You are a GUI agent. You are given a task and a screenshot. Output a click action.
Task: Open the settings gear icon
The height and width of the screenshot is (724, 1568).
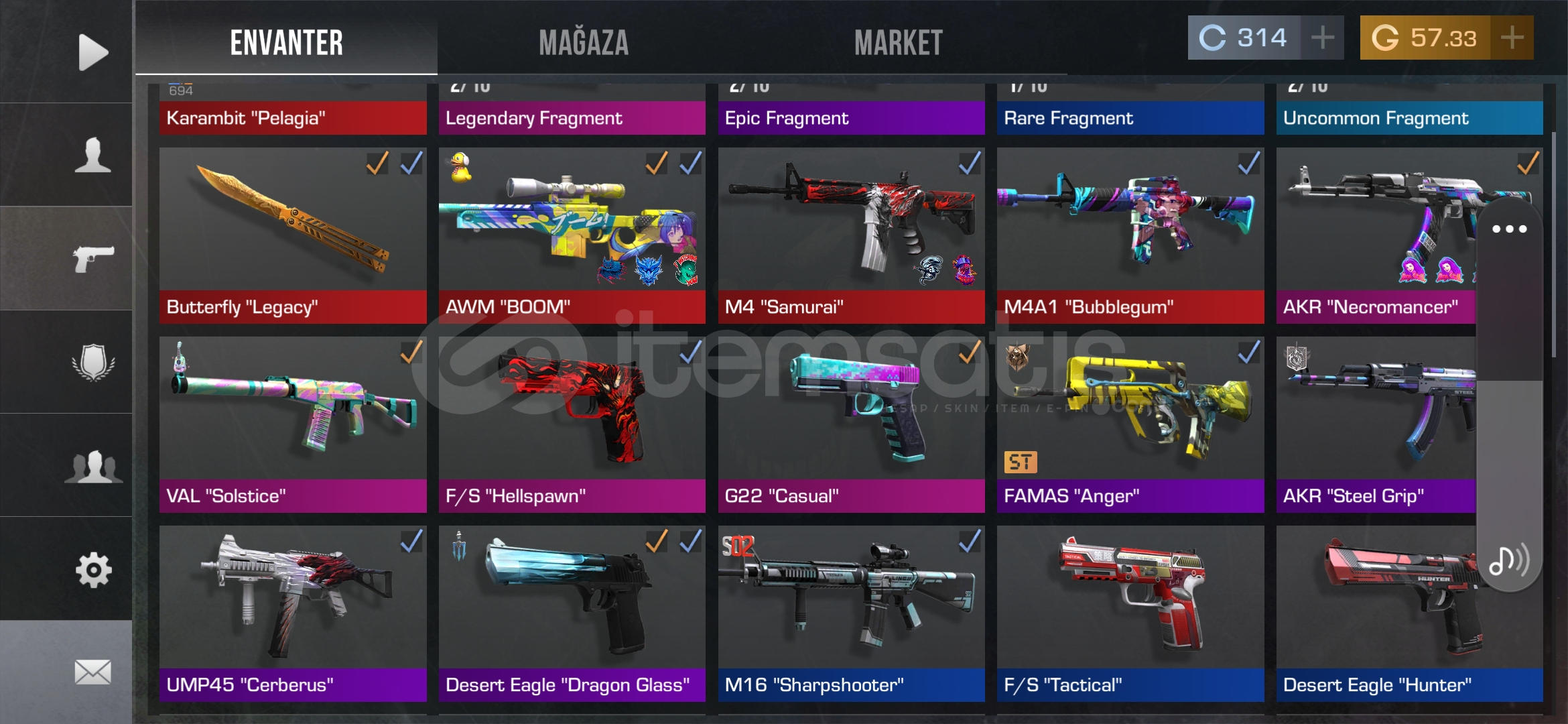[x=93, y=570]
